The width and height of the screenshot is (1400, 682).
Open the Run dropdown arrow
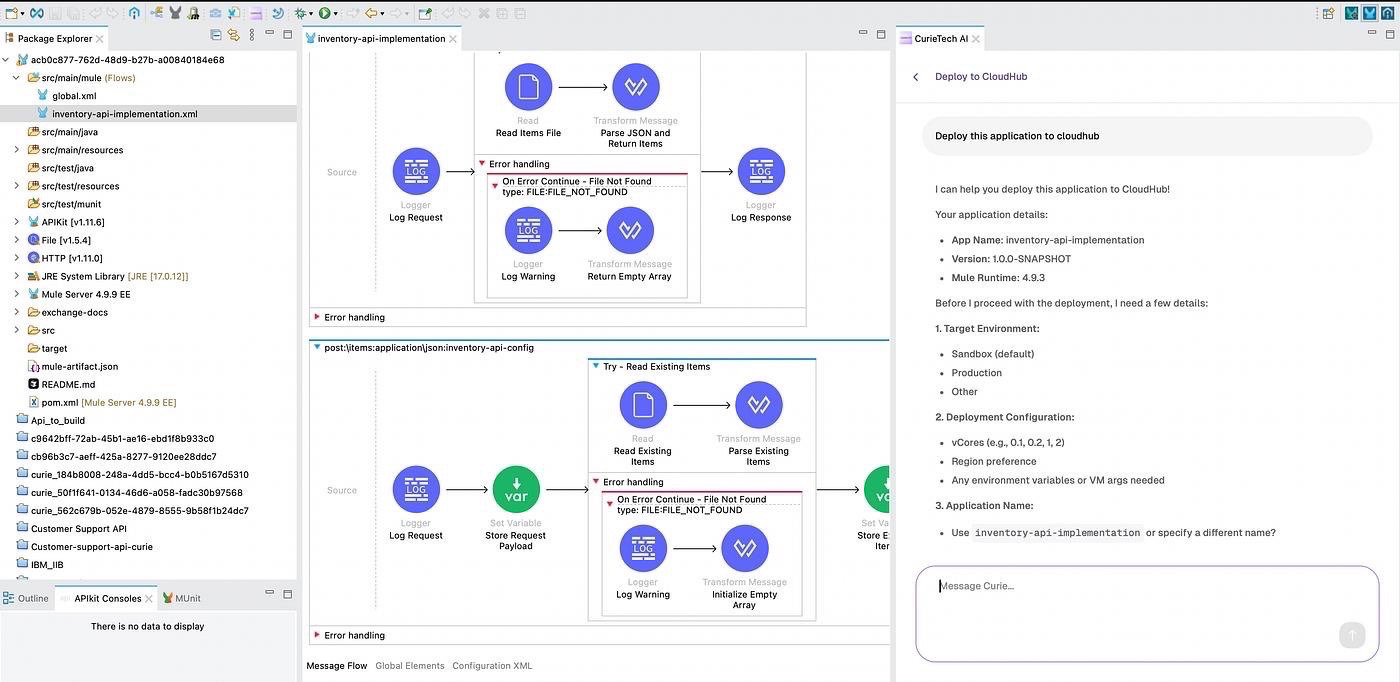336,14
